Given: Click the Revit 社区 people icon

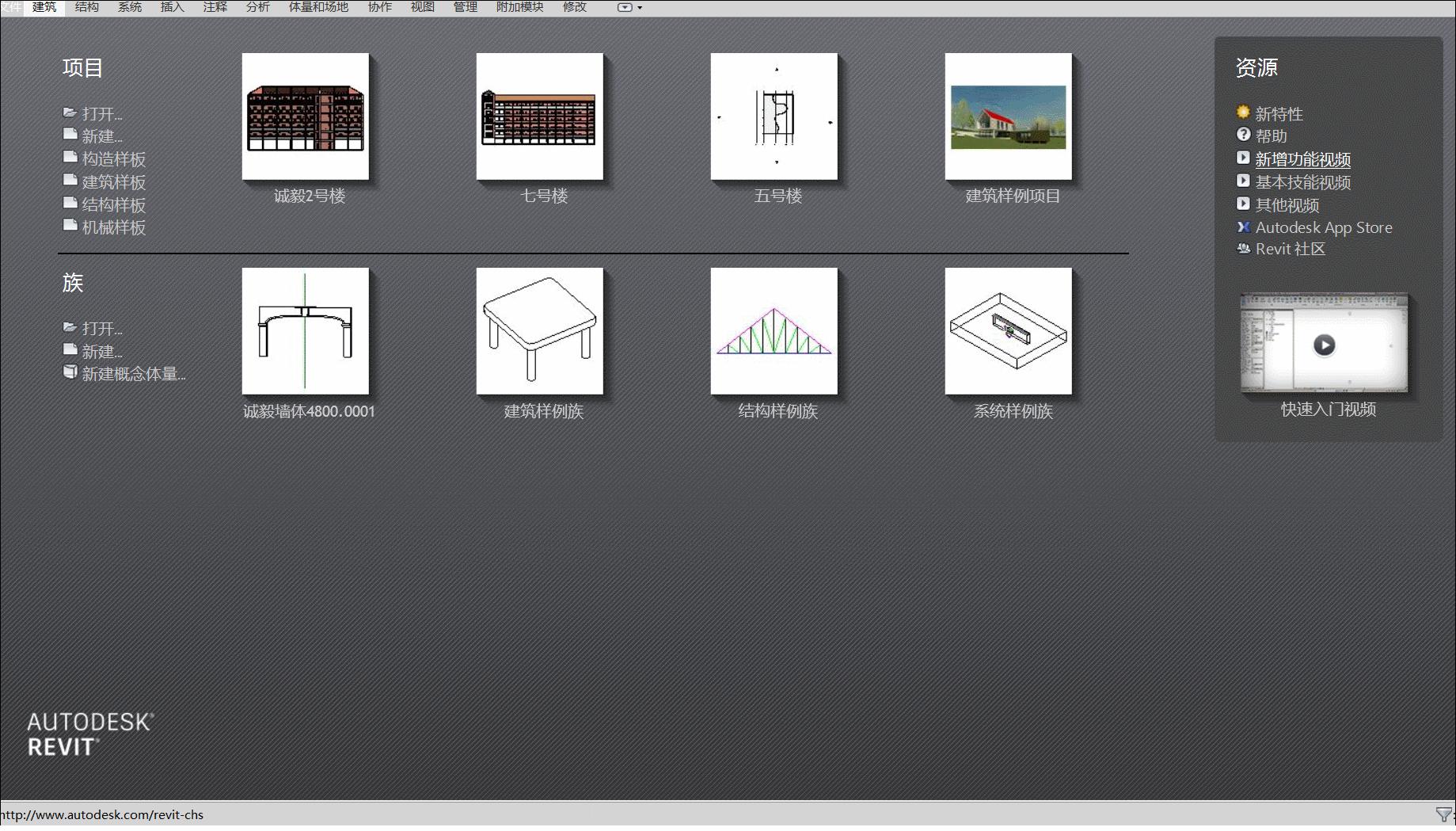Looking at the screenshot, I should pos(1243,248).
